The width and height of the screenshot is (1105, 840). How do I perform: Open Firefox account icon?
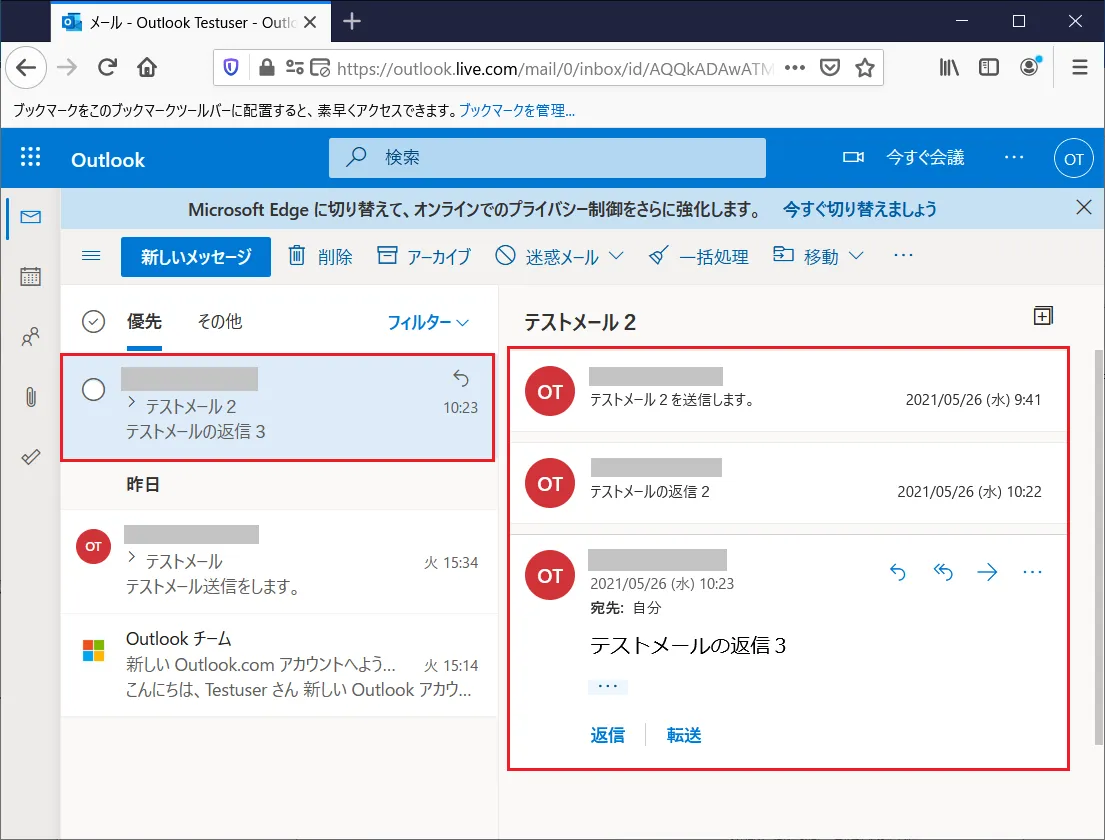pyautogui.click(x=1030, y=67)
